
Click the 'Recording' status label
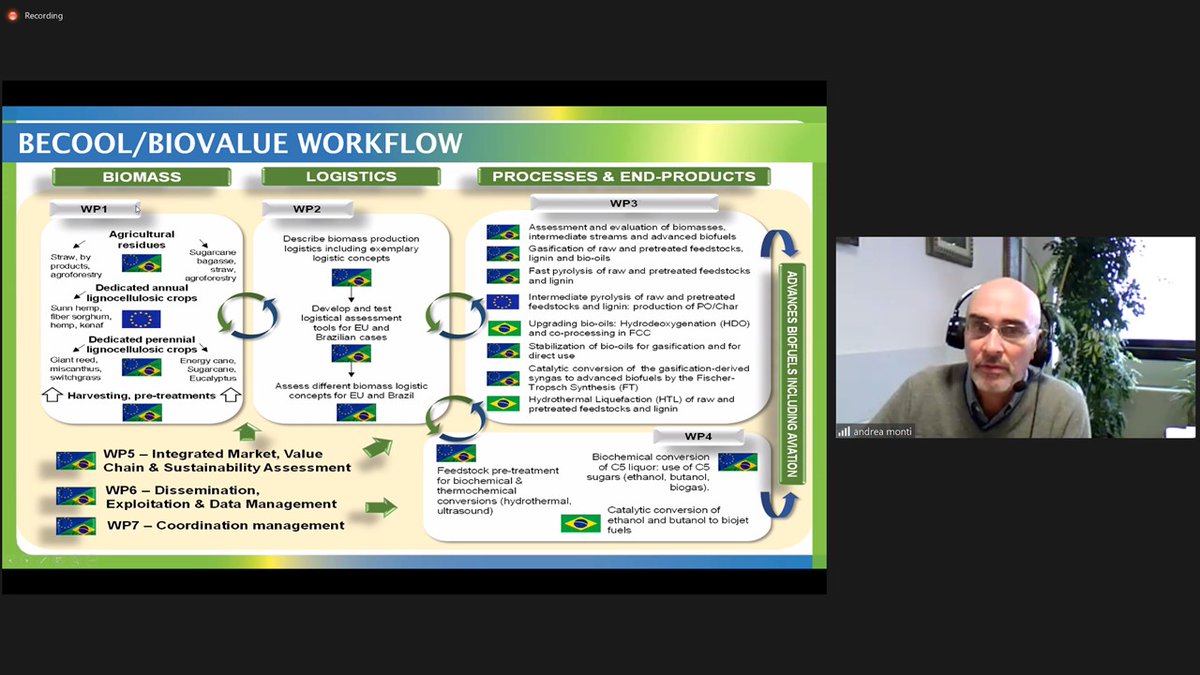coord(43,16)
